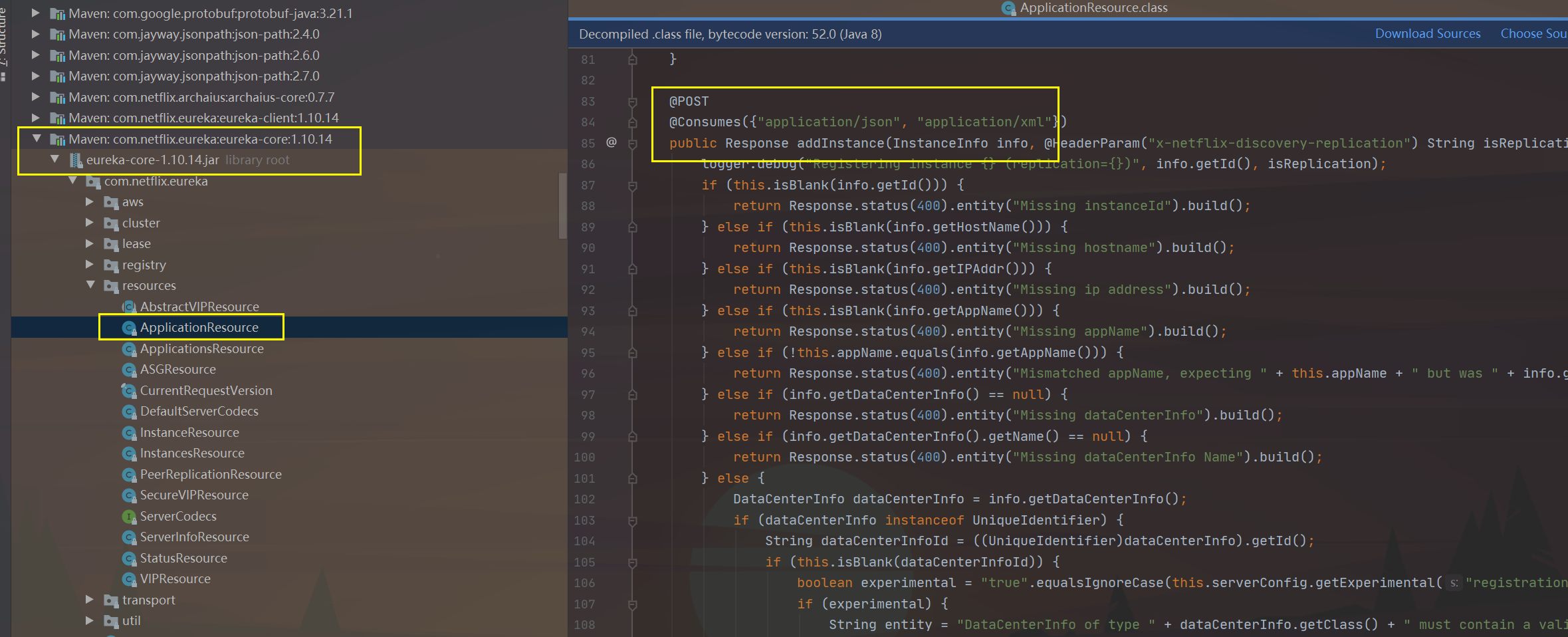Click eureka-core jar archive icon
Viewport: 1568px width, 637px height.
76,160
